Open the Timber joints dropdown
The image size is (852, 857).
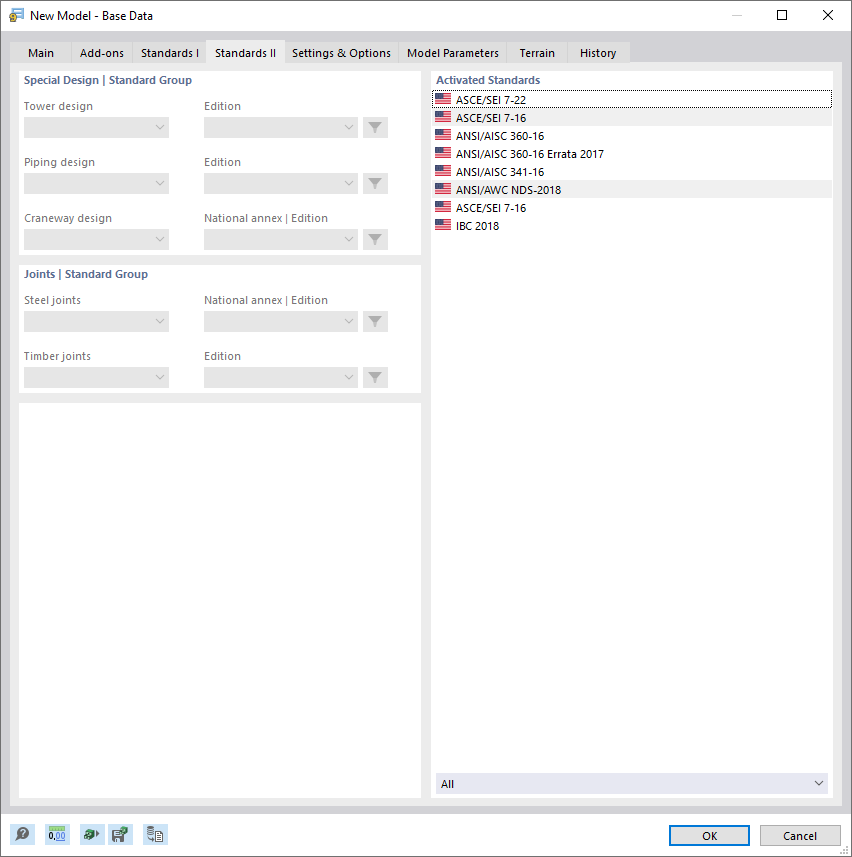tap(96, 377)
